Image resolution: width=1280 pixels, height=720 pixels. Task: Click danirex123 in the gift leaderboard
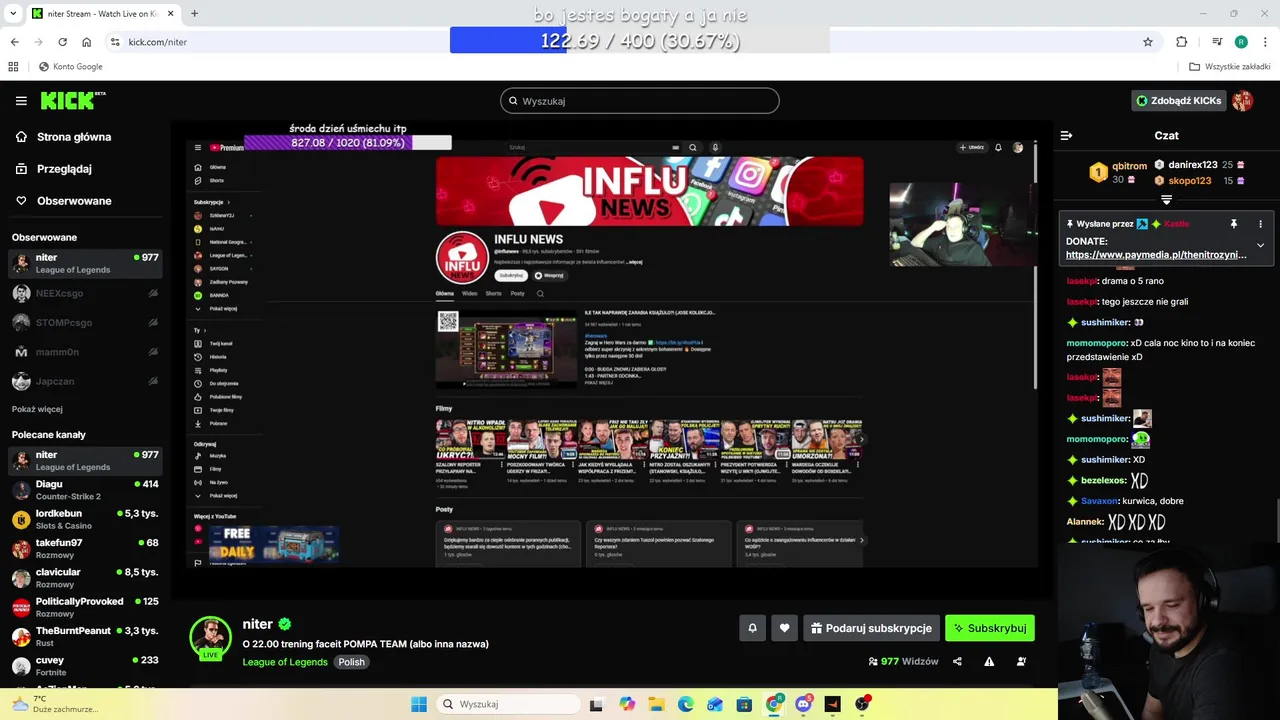coord(1192,165)
